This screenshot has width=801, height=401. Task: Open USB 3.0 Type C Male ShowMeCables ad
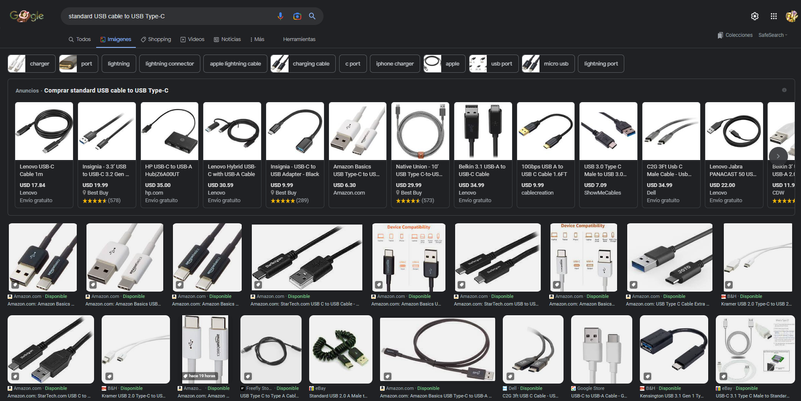click(x=609, y=155)
